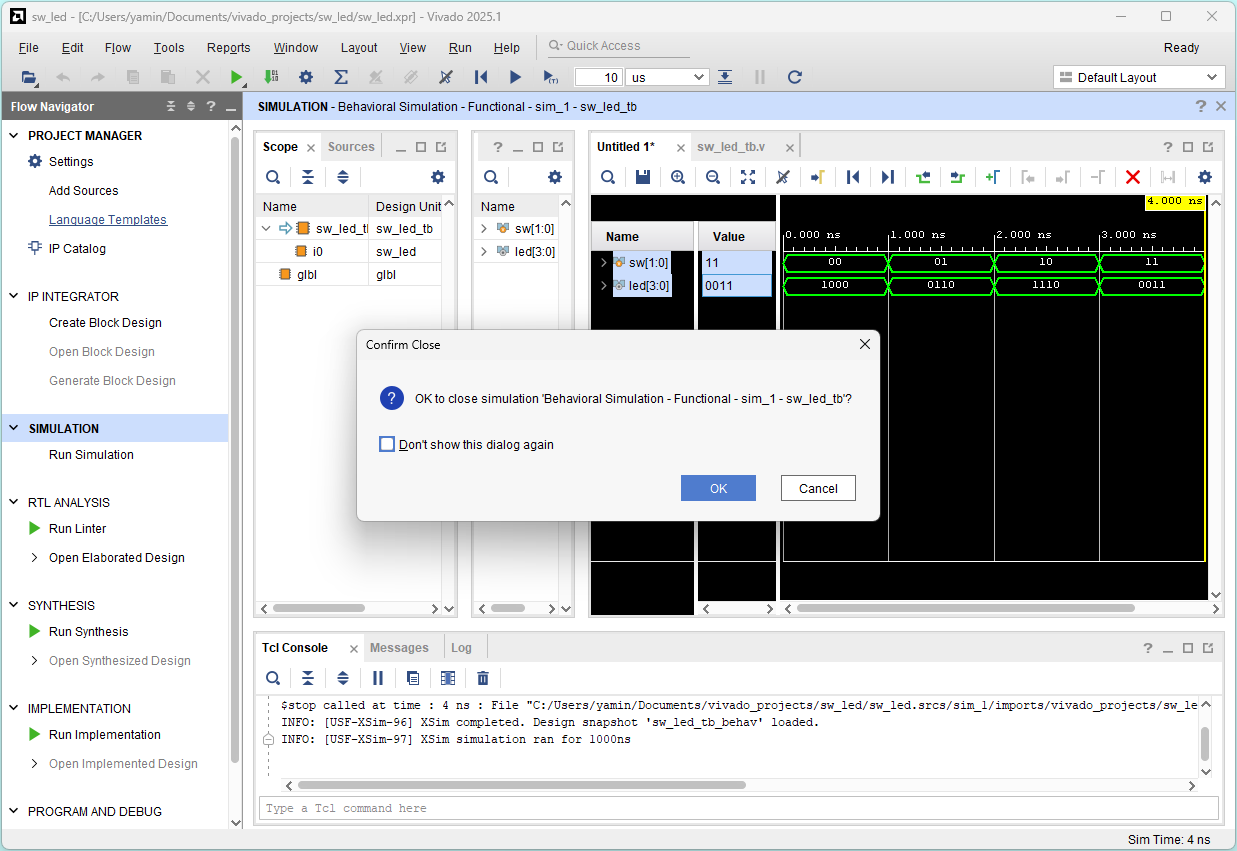Click Save Waveform Configuration icon
The image size is (1237, 851).
[x=643, y=177]
